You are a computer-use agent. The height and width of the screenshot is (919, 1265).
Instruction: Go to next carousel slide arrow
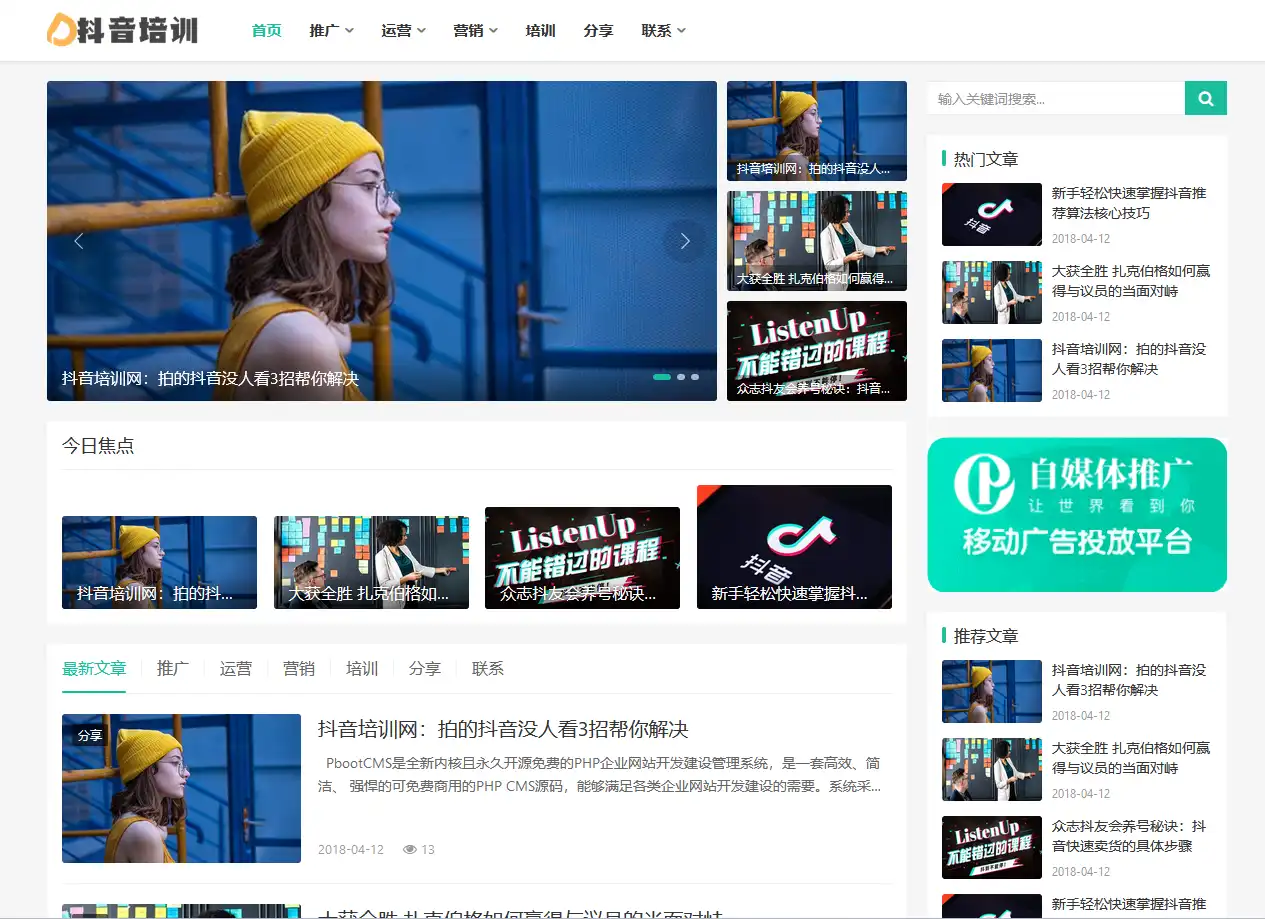pyautogui.click(x=685, y=241)
